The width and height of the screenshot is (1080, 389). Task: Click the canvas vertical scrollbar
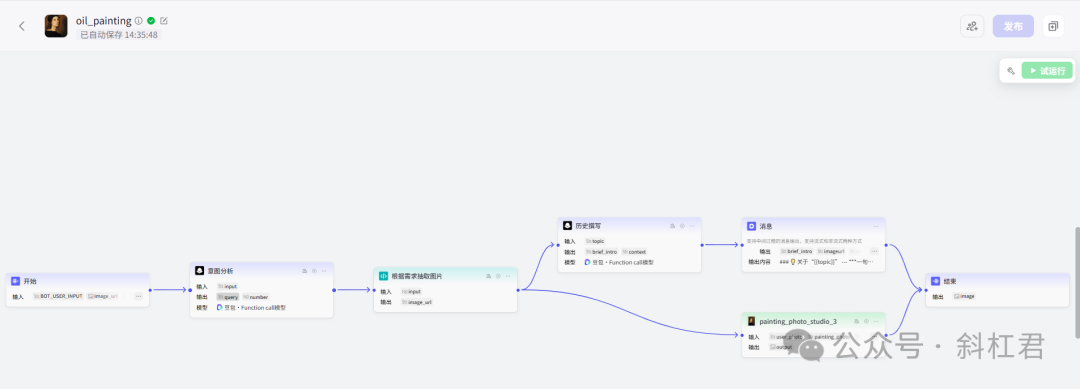click(x=1077, y=282)
